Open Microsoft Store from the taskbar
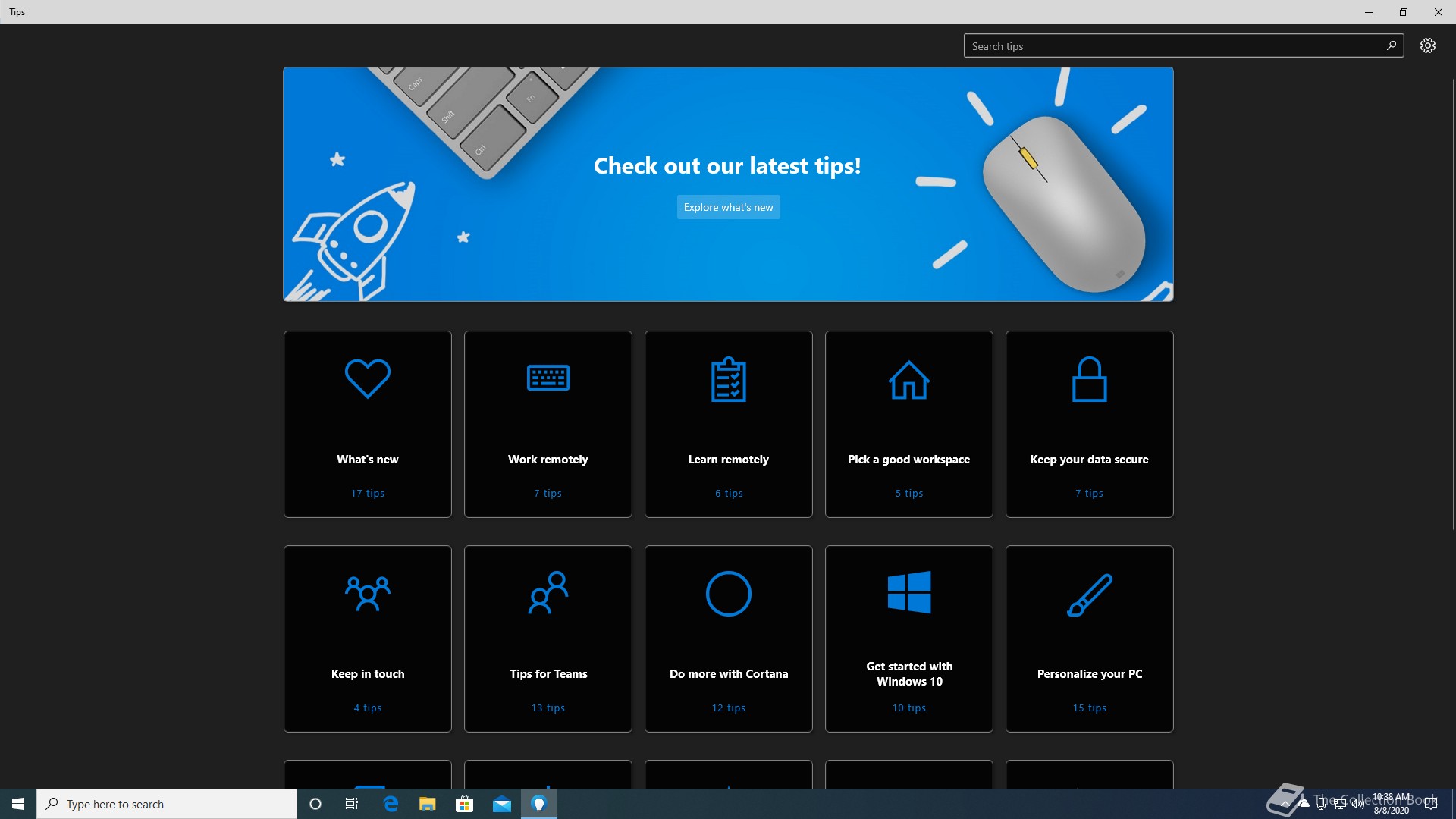 tap(464, 804)
